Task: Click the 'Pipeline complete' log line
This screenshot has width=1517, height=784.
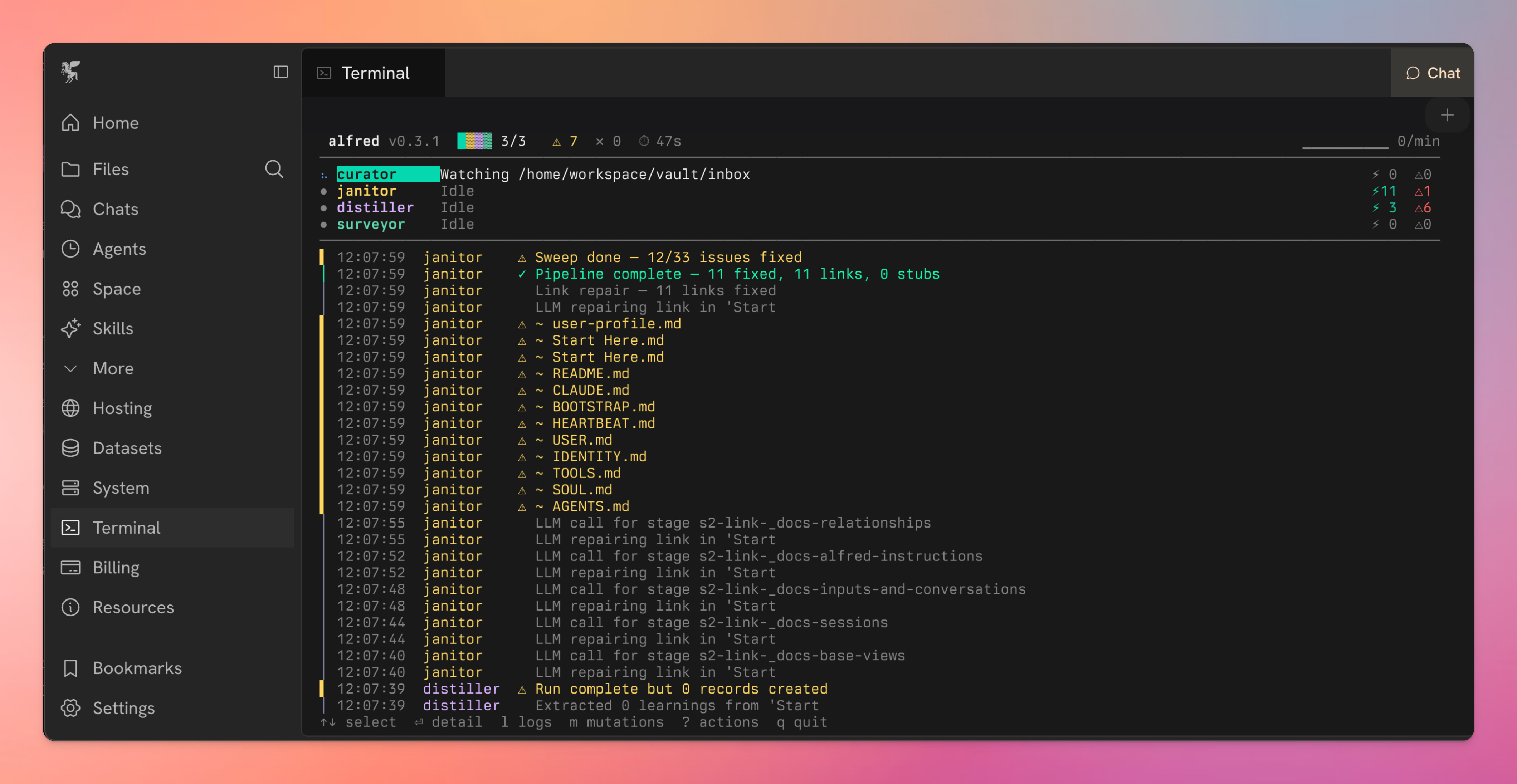Action: point(736,274)
